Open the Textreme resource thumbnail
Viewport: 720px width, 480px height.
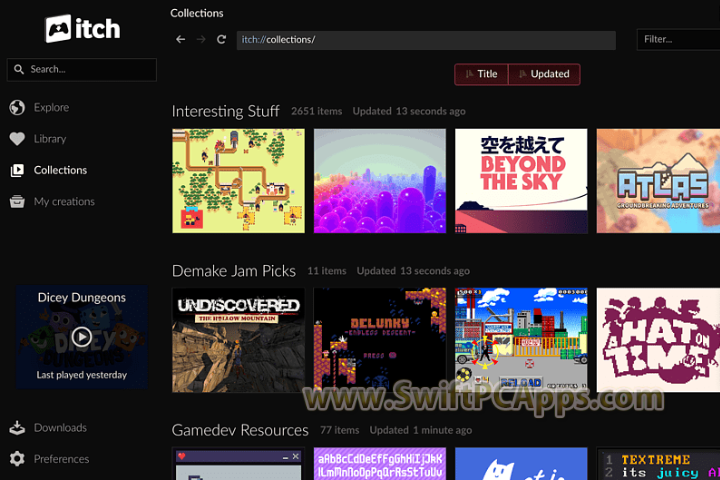click(658, 464)
